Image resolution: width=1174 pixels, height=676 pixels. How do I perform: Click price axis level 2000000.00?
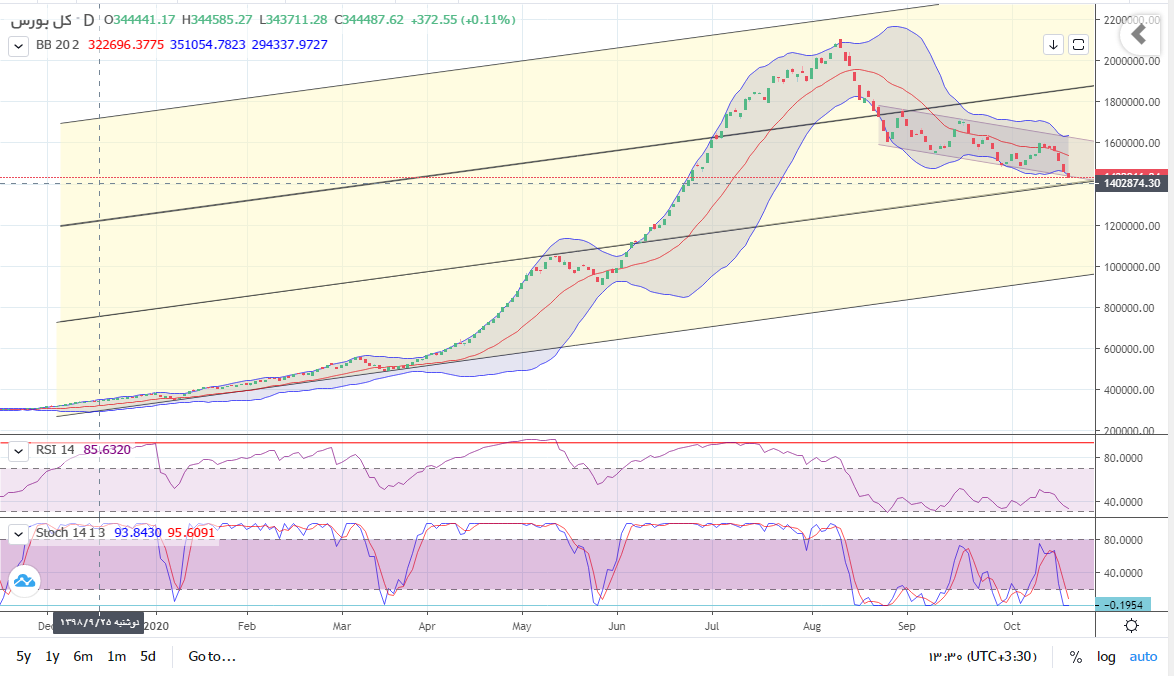[1132, 61]
